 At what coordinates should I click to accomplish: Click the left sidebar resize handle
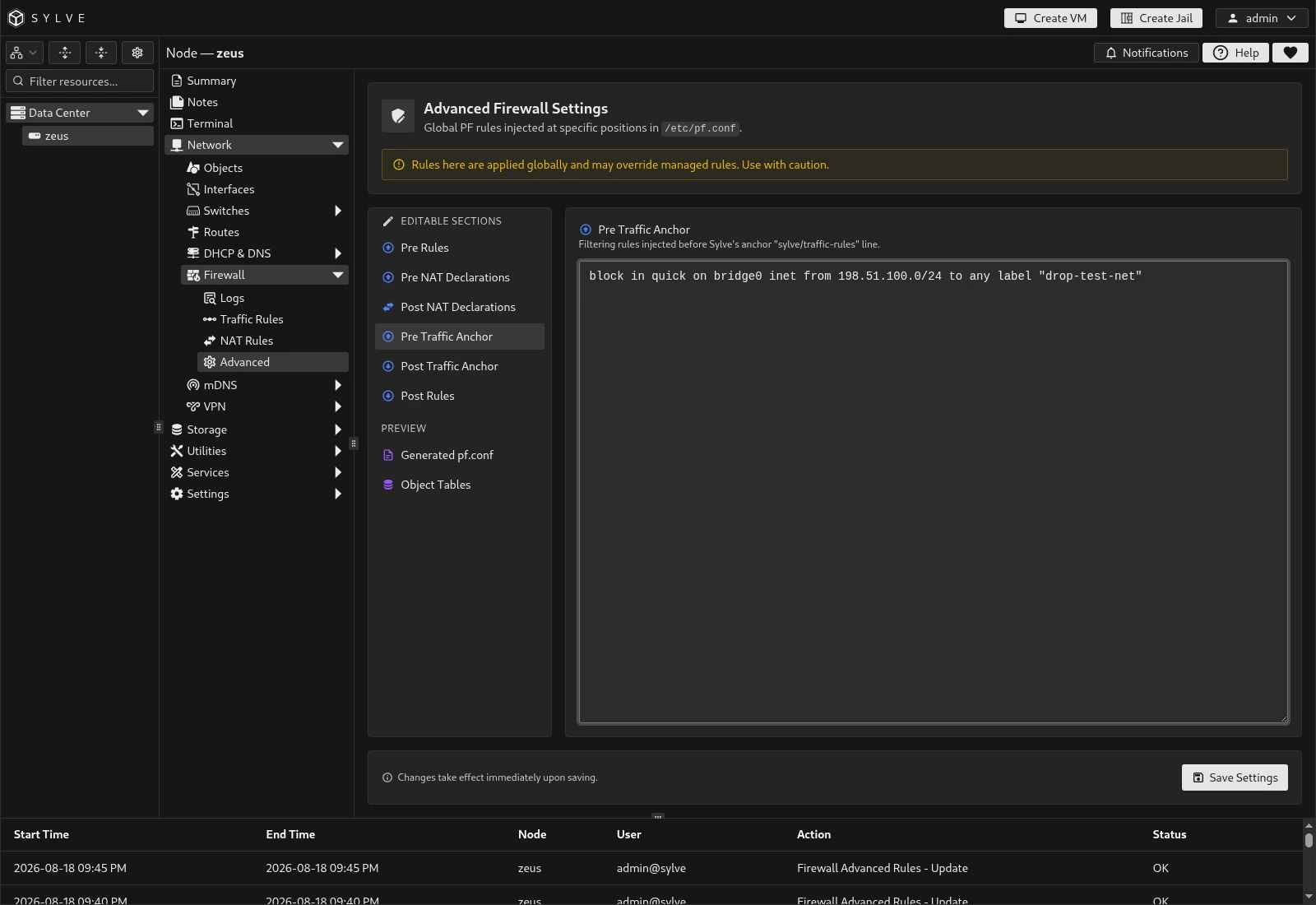click(158, 427)
